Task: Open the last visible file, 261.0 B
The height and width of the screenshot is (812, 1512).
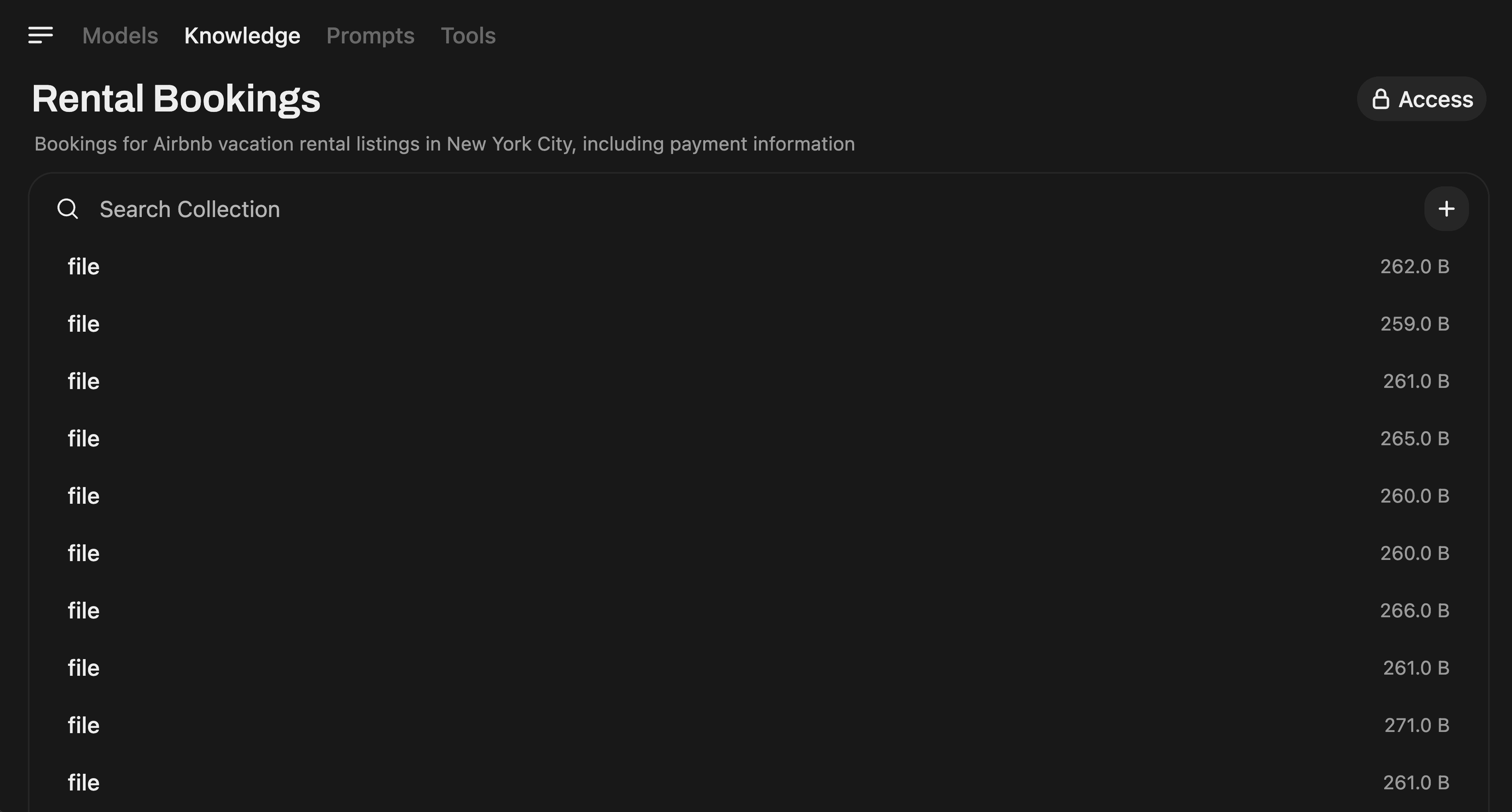Action: (83, 783)
